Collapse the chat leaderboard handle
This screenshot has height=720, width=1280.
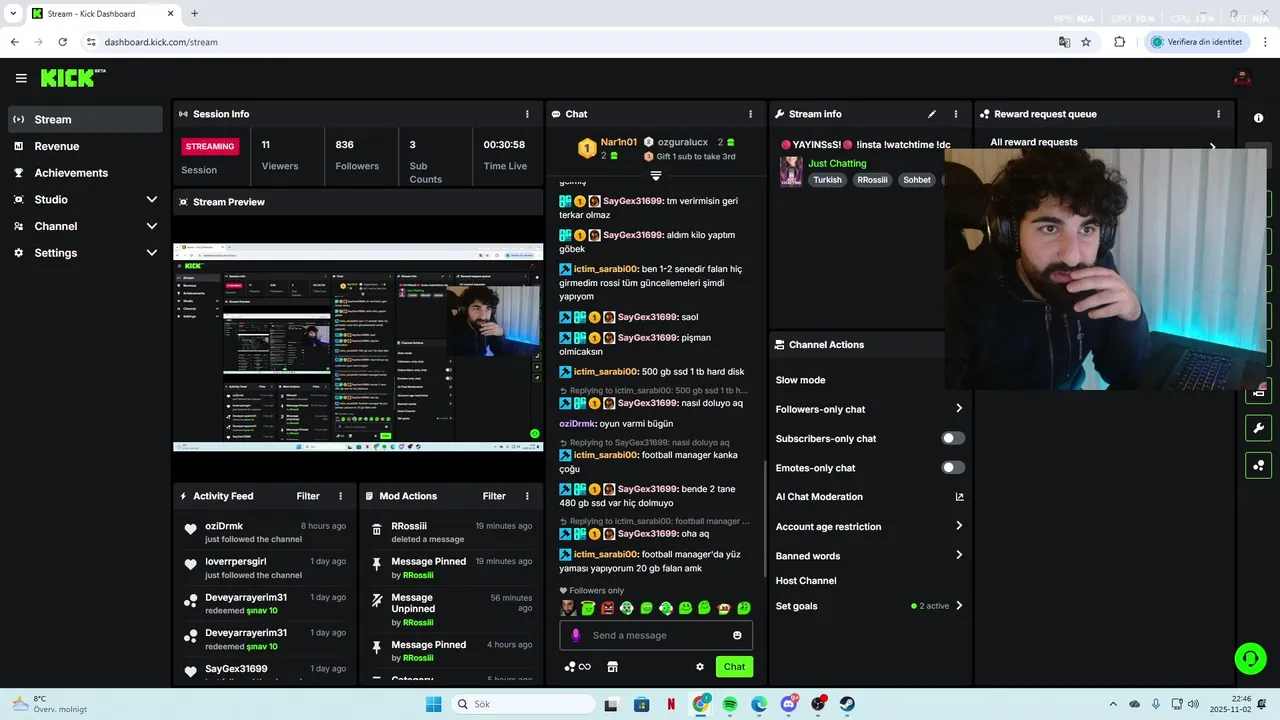[656, 176]
